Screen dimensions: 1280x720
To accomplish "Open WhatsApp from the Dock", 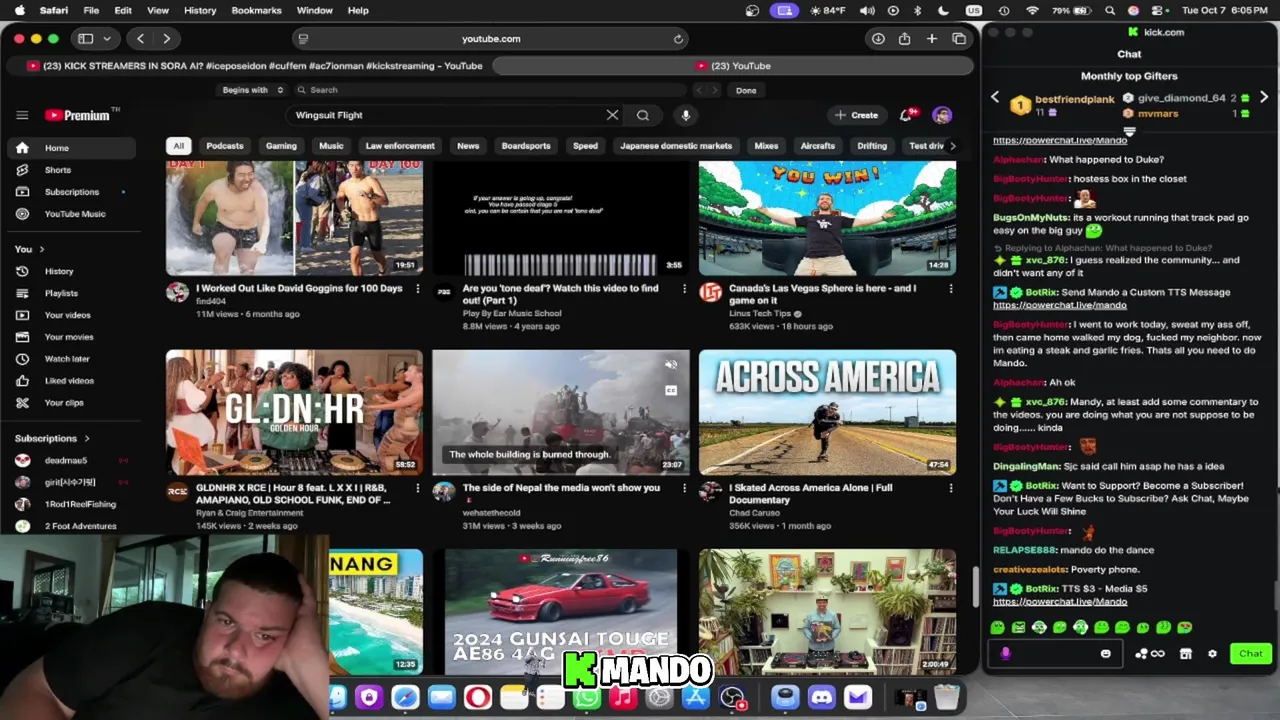I will pyautogui.click(x=587, y=697).
